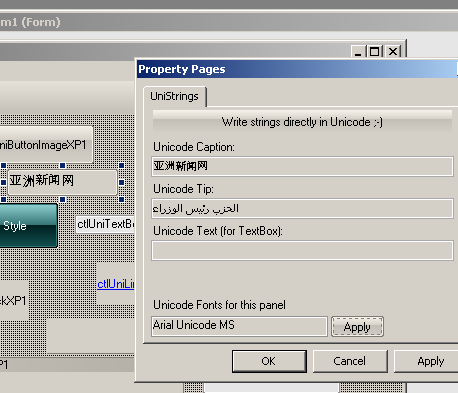The width and height of the screenshot is (458, 393).
Task: Close the form designer window
Action: tap(393, 52)
